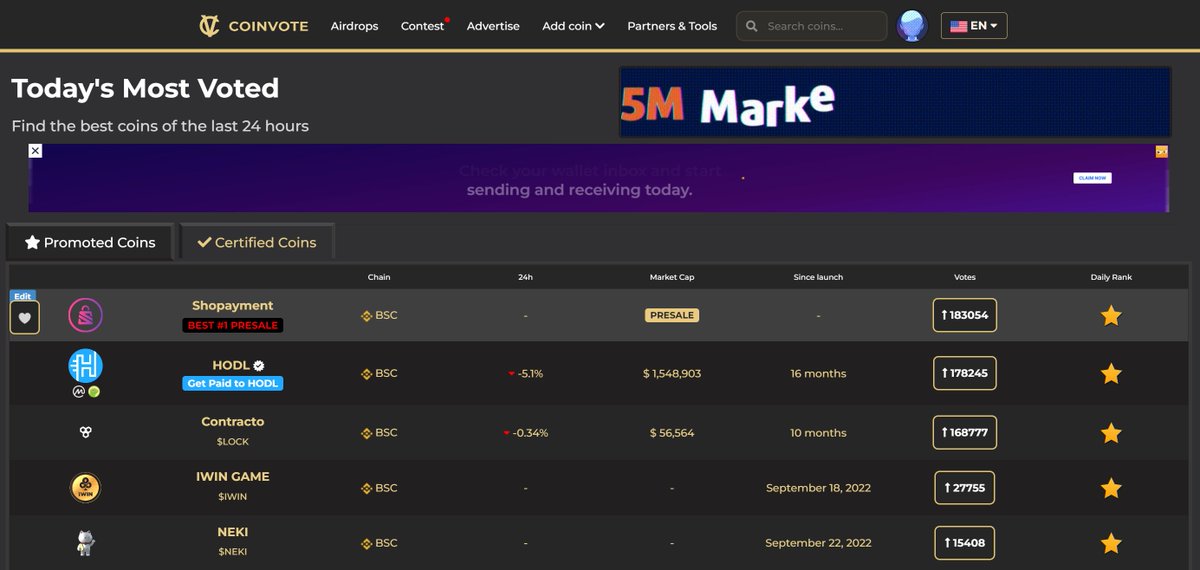Open Partners & Tools menu item
1200x570 pixels.
tap(672, 26)
